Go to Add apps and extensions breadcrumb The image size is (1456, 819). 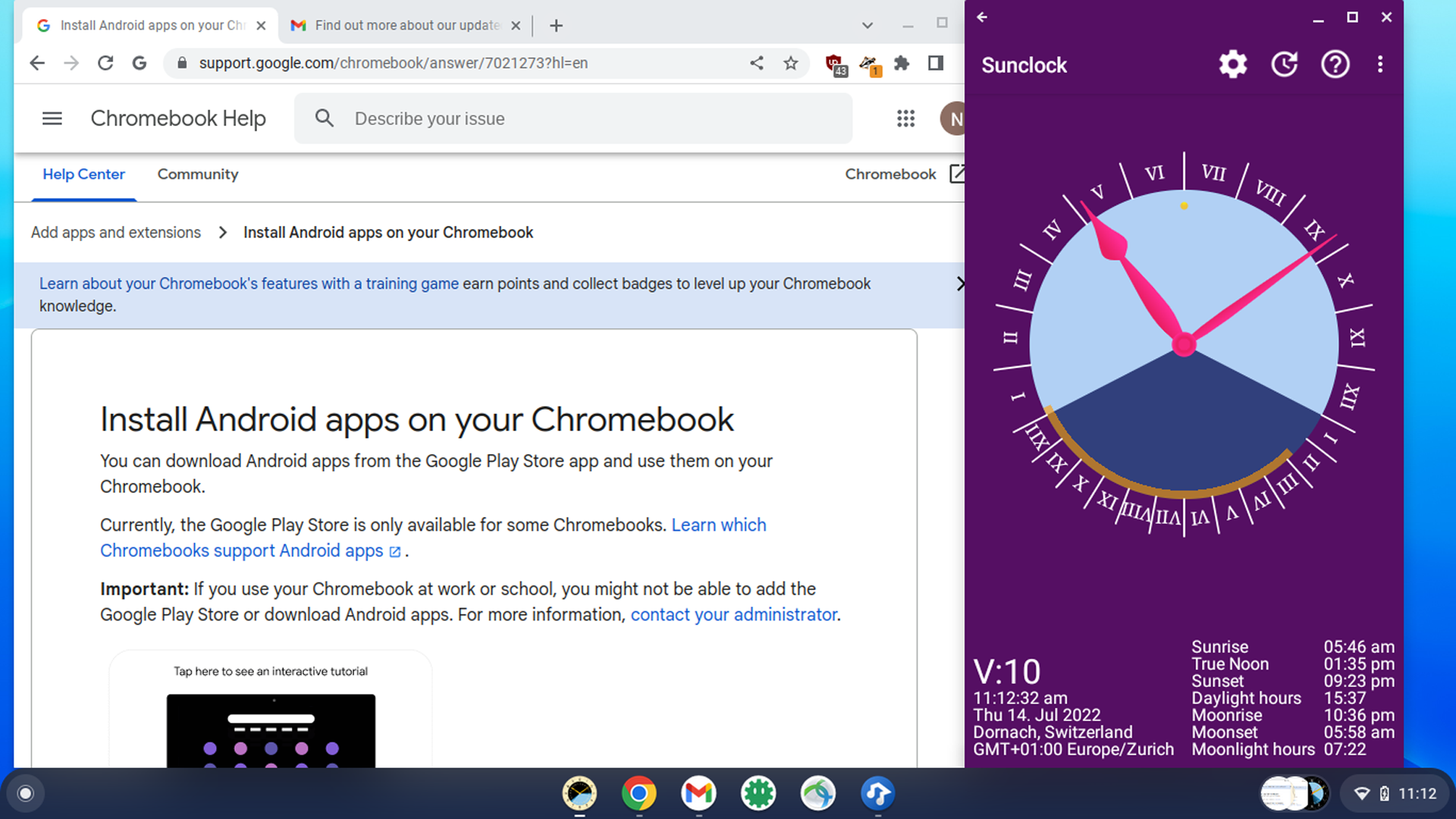(116, 233)
